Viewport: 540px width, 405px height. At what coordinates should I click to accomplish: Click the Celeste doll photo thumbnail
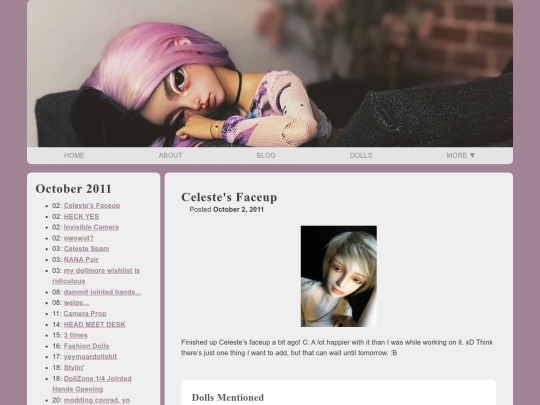pyautogui.click(x=339, y=276)
